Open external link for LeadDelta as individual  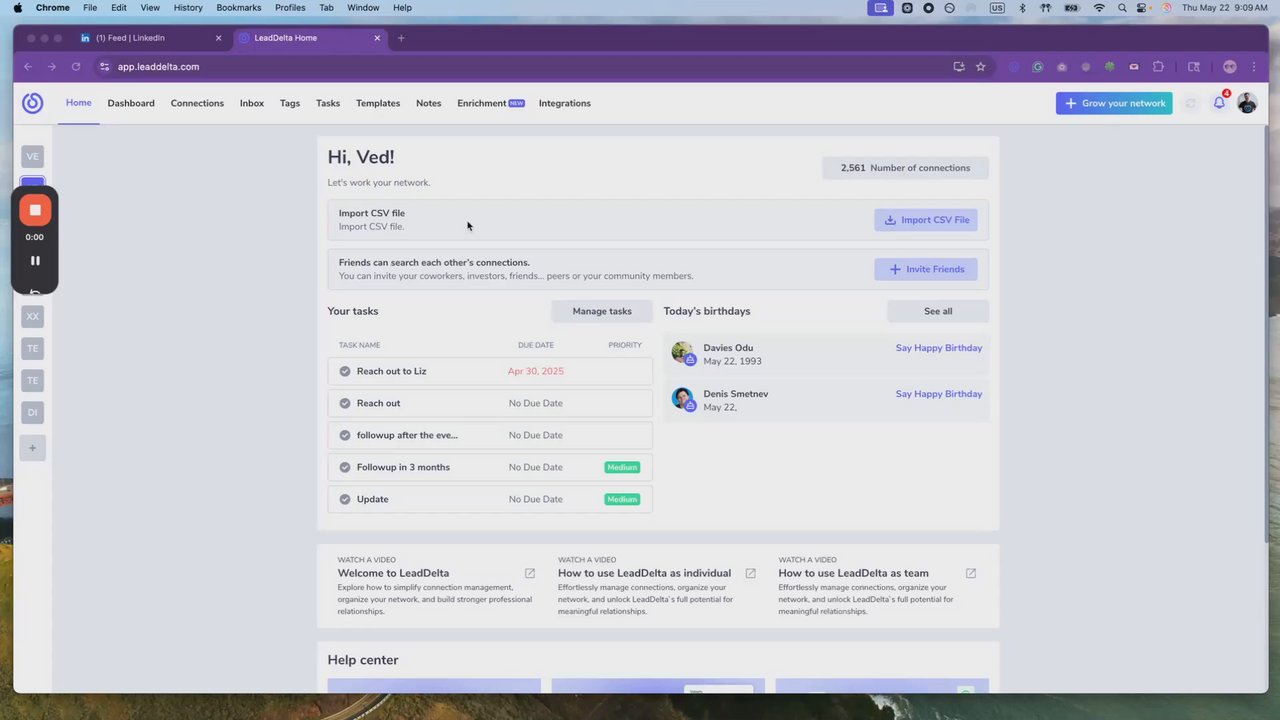(x=750, y=573)
